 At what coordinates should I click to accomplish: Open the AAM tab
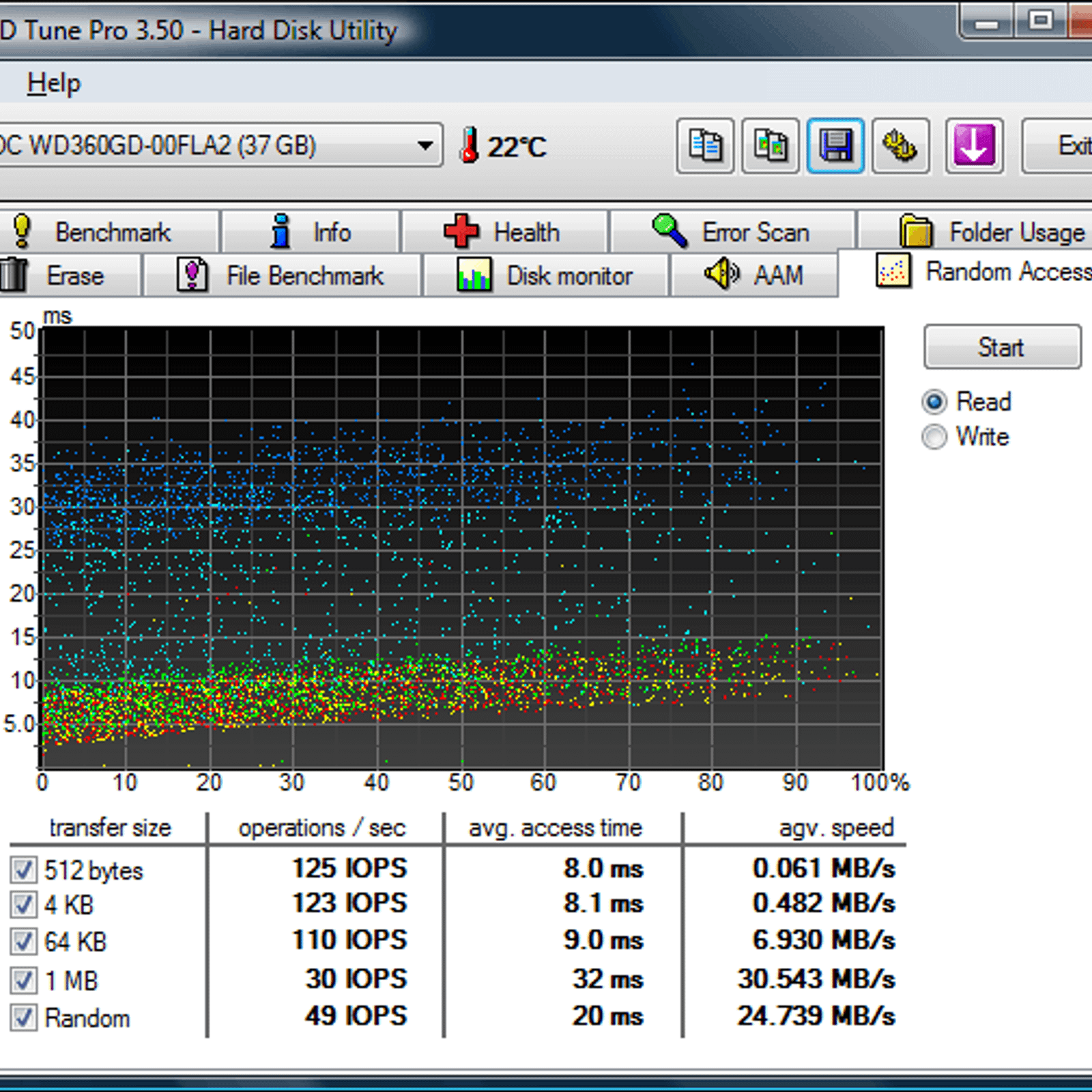click(x=754, y=276)
